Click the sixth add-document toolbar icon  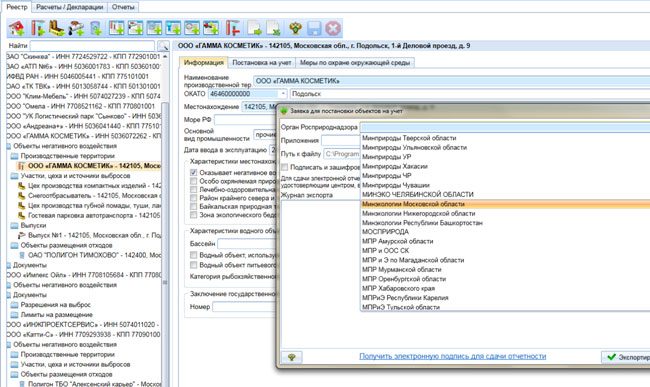tap(211, 28)
